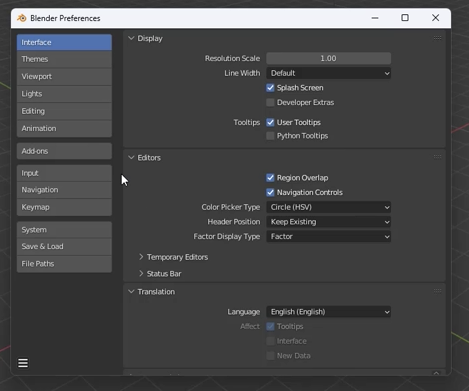Screen dimensions: 469x391
Task: Go to the Add-ons section
Action: point(64,151)
